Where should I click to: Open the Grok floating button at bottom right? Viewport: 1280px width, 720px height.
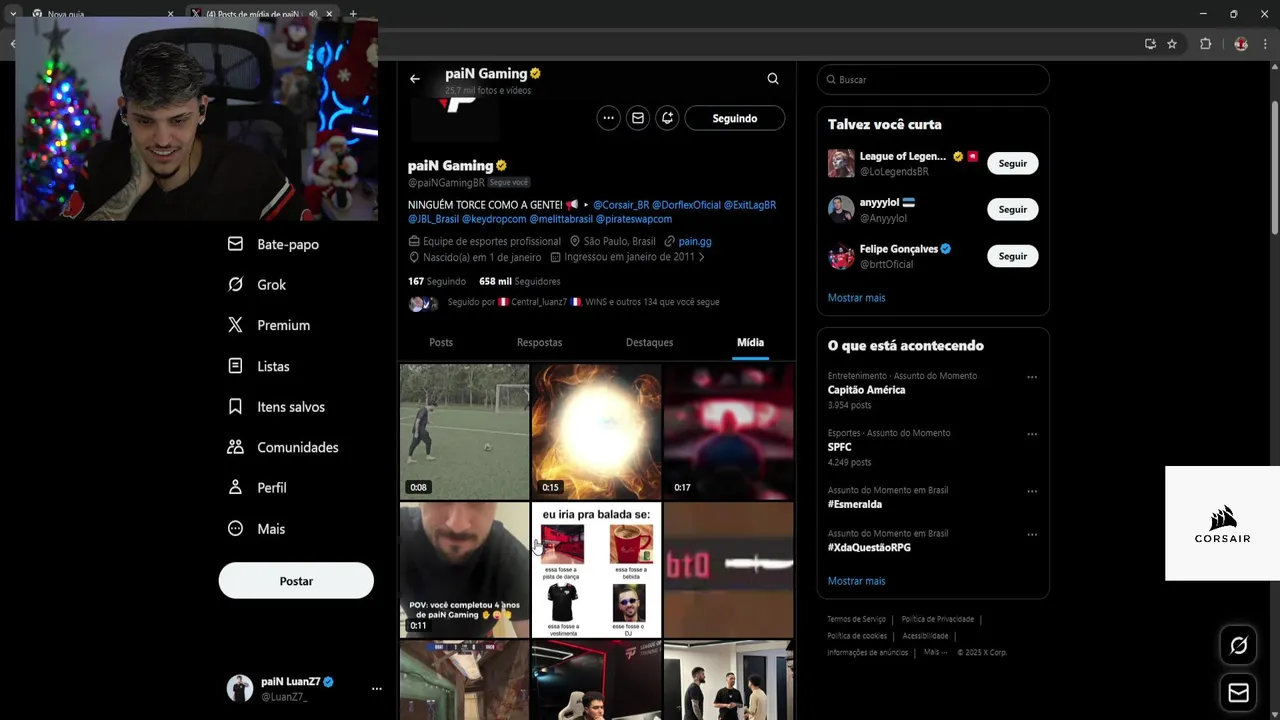coord(1238,646)
